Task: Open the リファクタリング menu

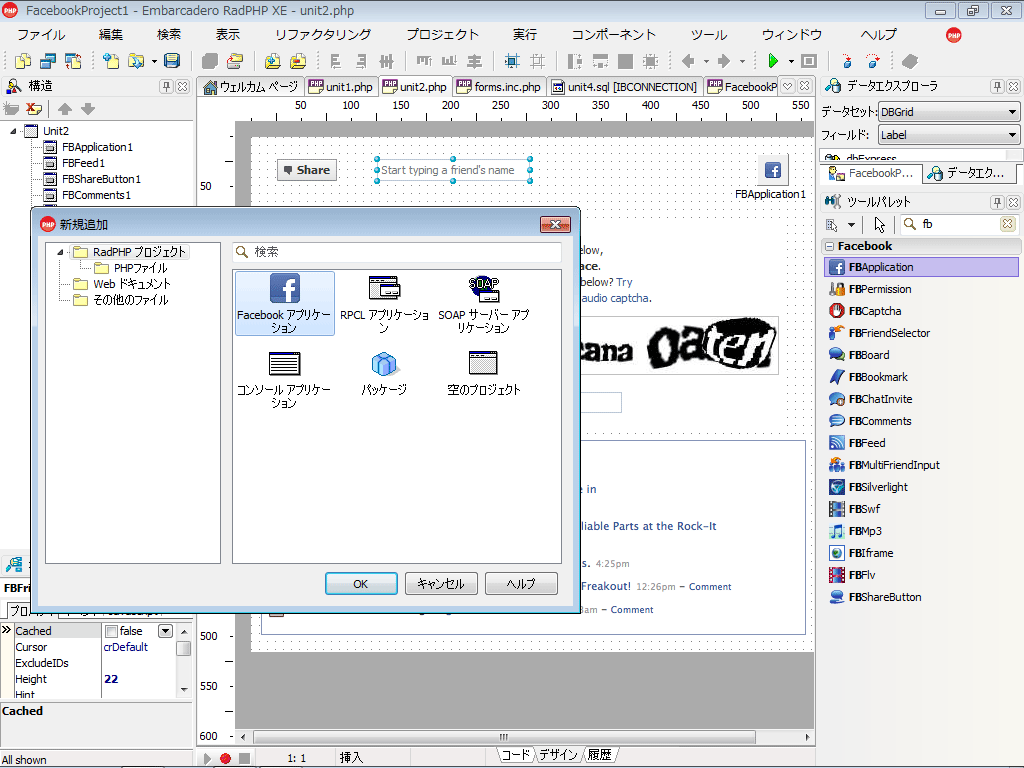Action: click(323, 35)
